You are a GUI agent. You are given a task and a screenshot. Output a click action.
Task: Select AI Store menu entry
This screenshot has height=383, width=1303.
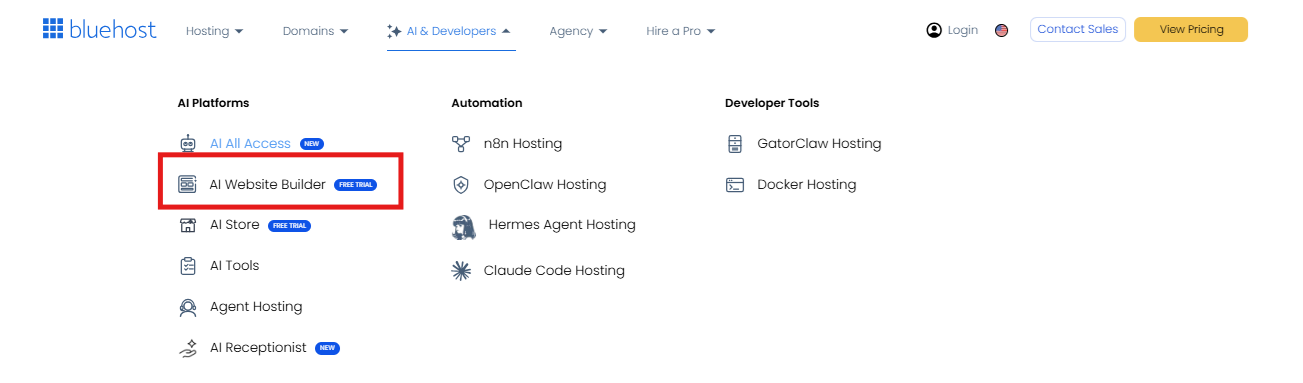click(x=235, y=225)
